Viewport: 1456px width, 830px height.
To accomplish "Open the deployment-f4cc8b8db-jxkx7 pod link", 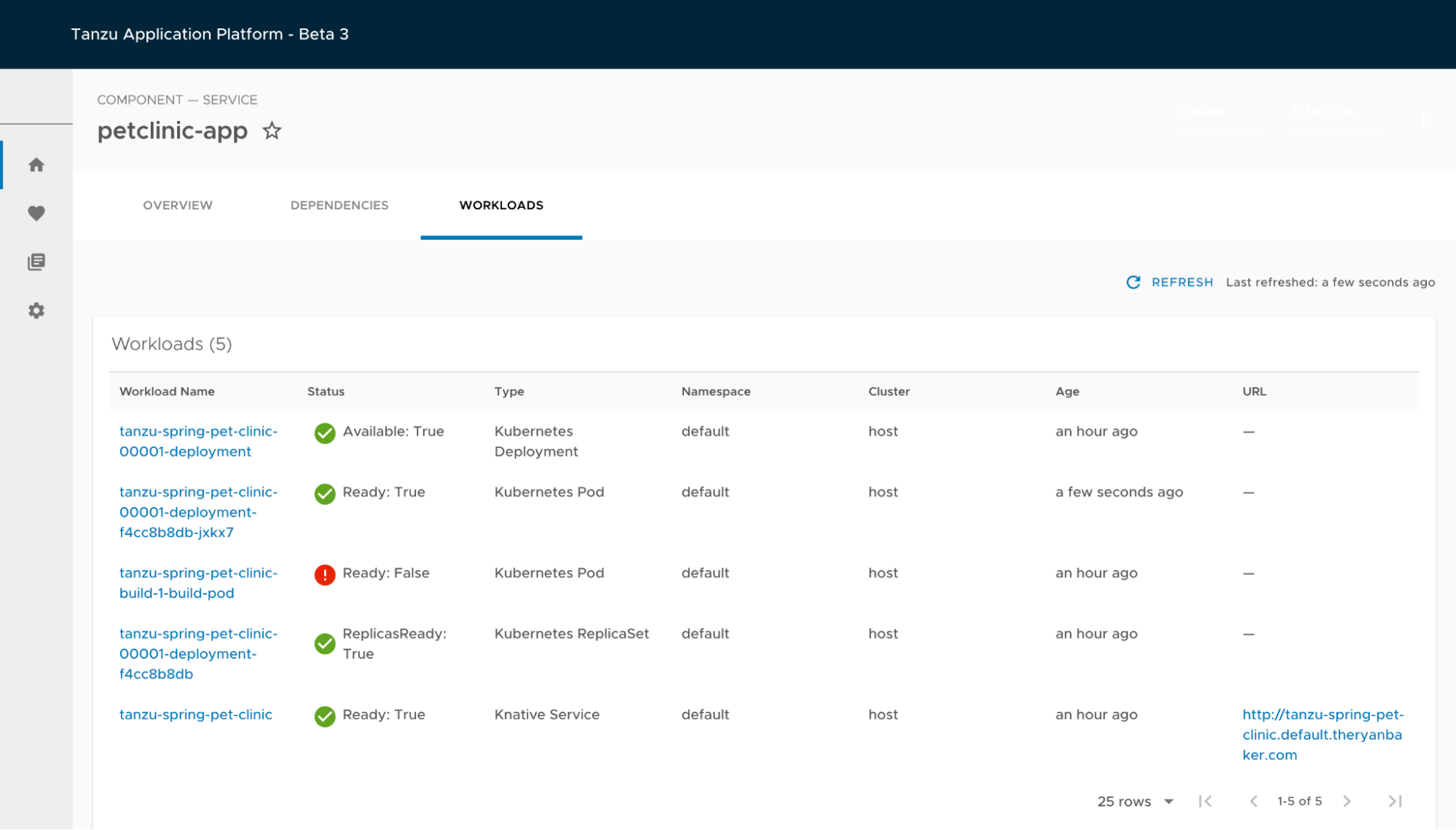I will pyautogui.click(x=198, y=512).
